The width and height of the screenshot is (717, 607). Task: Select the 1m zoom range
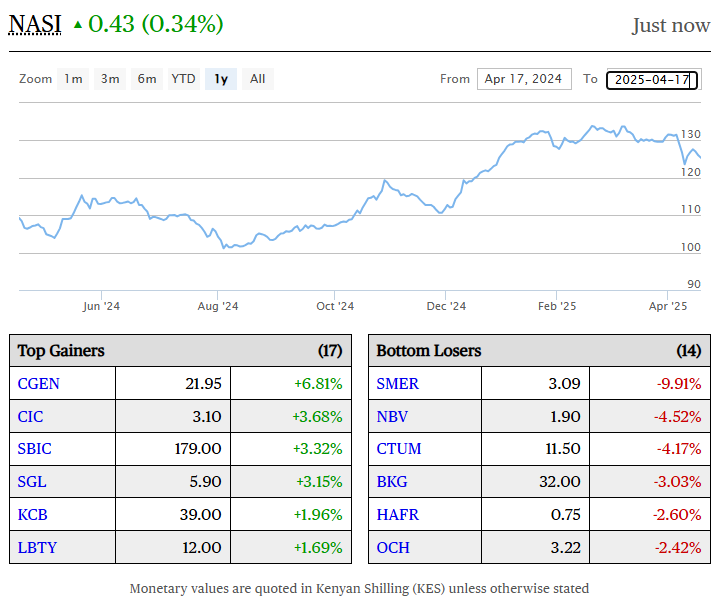73,79
